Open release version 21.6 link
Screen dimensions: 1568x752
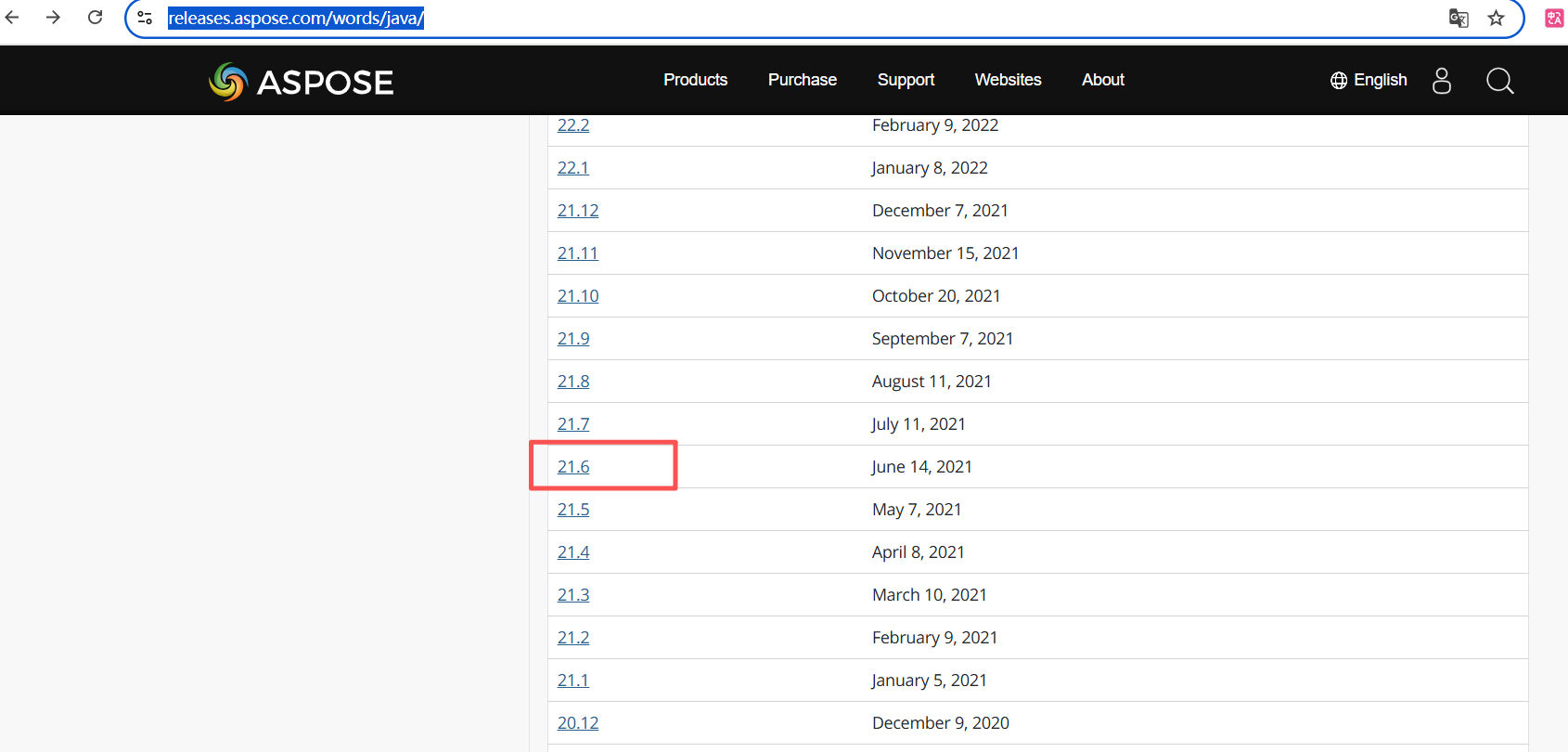(573, 467)
